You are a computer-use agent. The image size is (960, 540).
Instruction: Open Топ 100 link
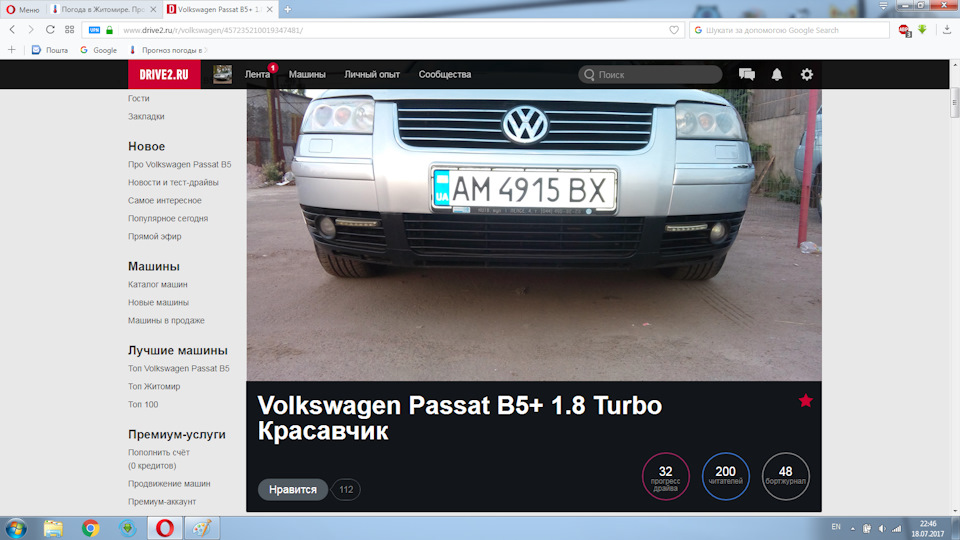[x=143, y=404]
